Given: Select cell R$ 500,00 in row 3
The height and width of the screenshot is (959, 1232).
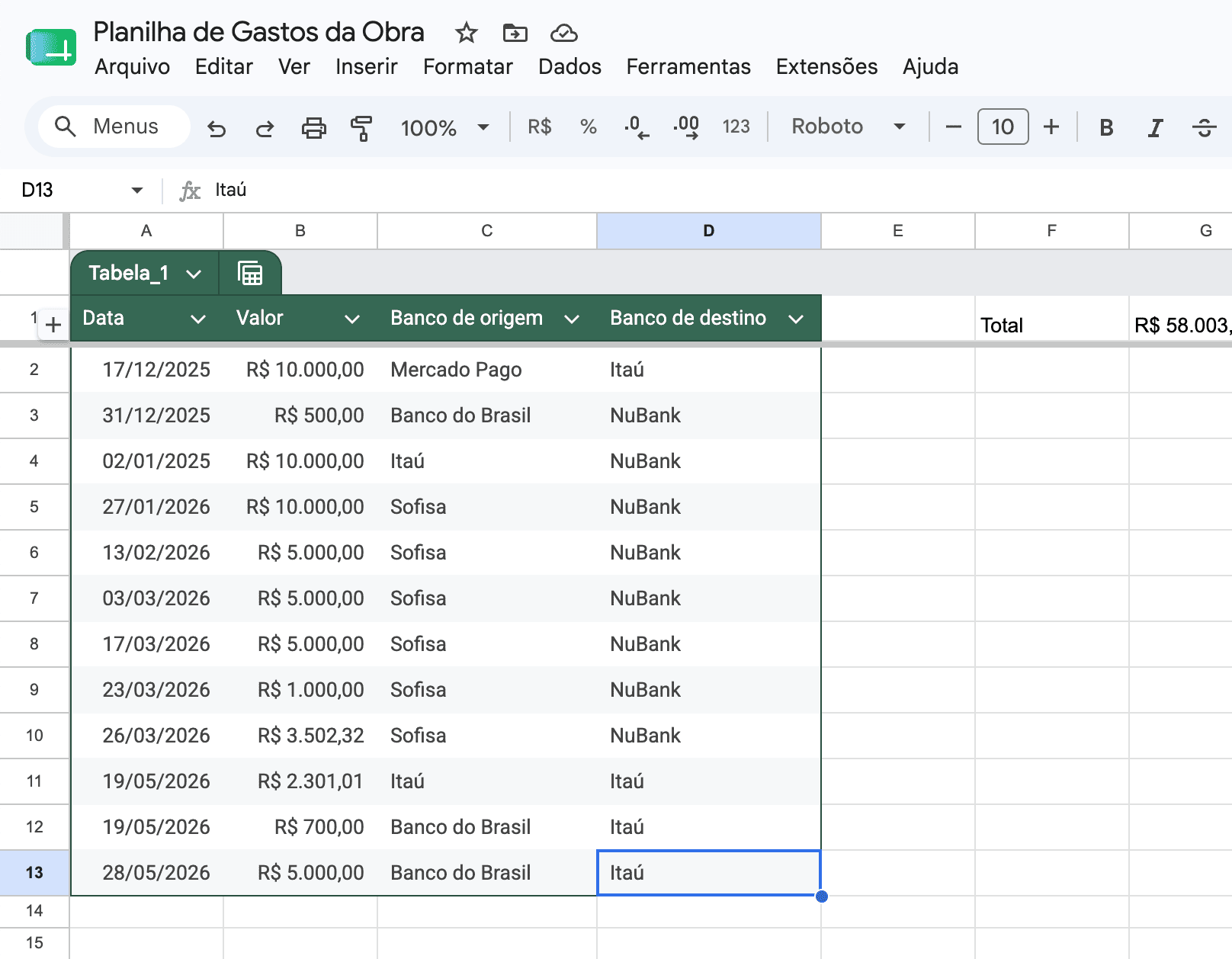Looking at the screenshot, I should [300, 415].
